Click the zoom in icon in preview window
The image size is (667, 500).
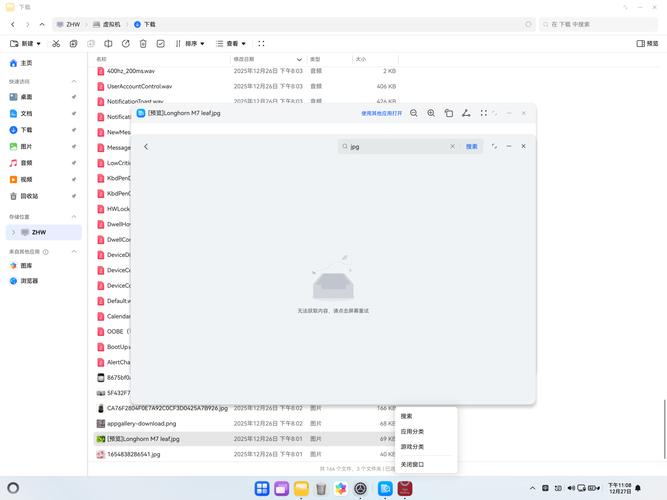coord(431,113)
